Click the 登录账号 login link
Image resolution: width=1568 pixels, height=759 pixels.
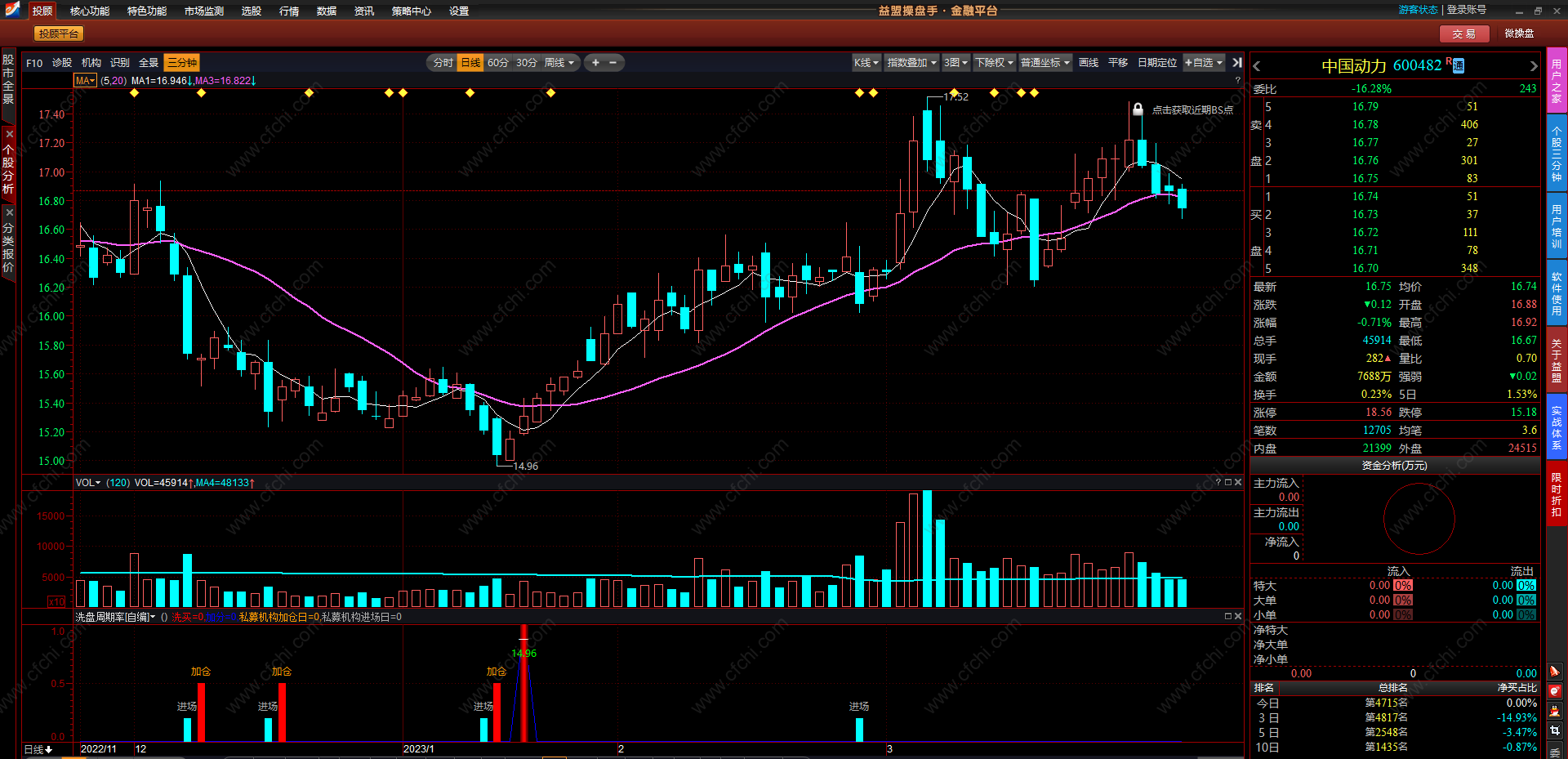[1467, 10]
